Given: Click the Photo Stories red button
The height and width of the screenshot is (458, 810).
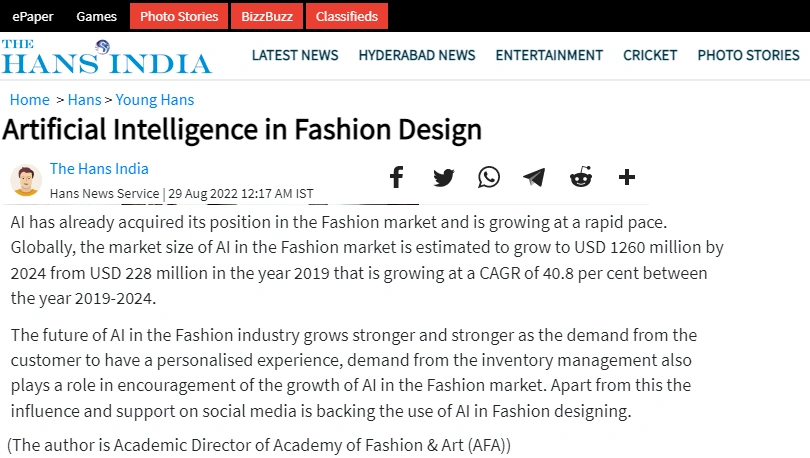Looking at the screenshot, I should (x=179, y=16).
